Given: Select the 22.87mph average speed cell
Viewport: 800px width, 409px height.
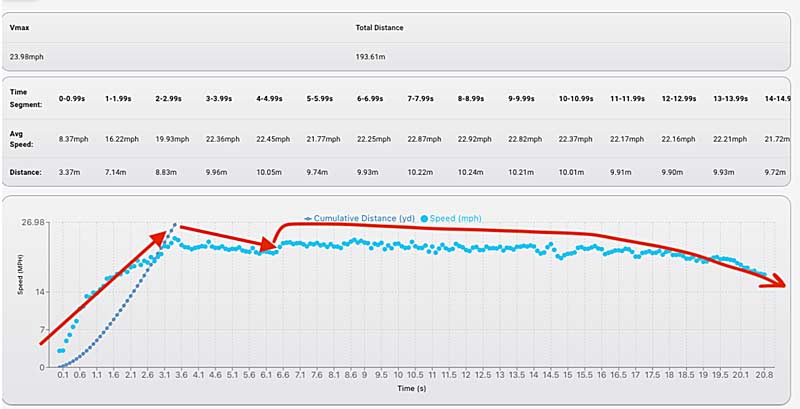Looking at the screenshot, I should click(424, 139).
